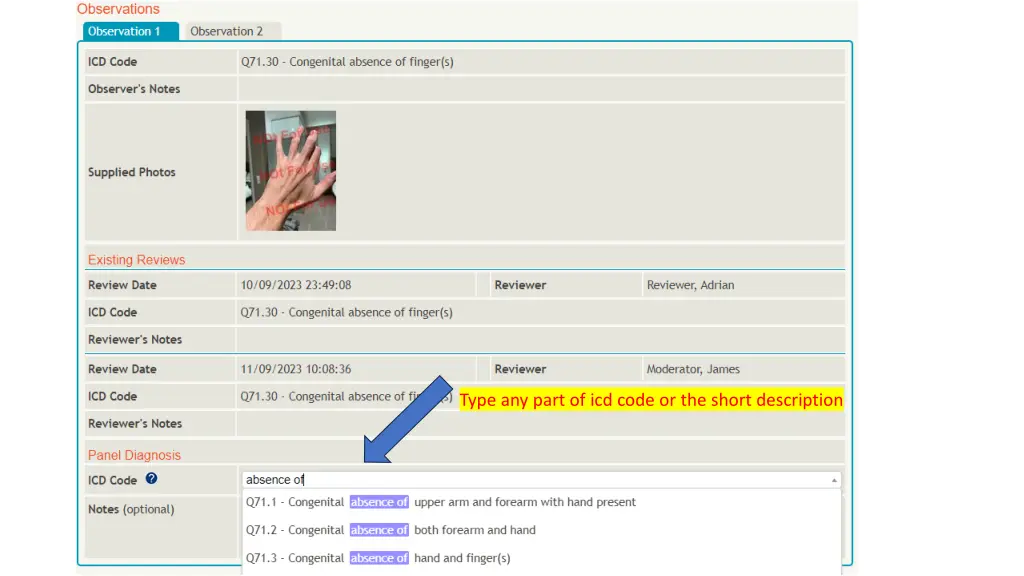Click reviewer name Moderator, James

tap(693, 369)
